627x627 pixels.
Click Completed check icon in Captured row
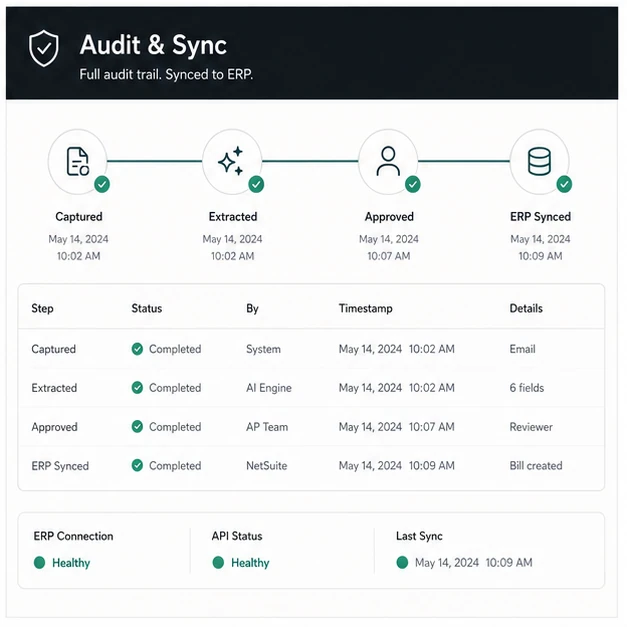(x=137, y=349)
